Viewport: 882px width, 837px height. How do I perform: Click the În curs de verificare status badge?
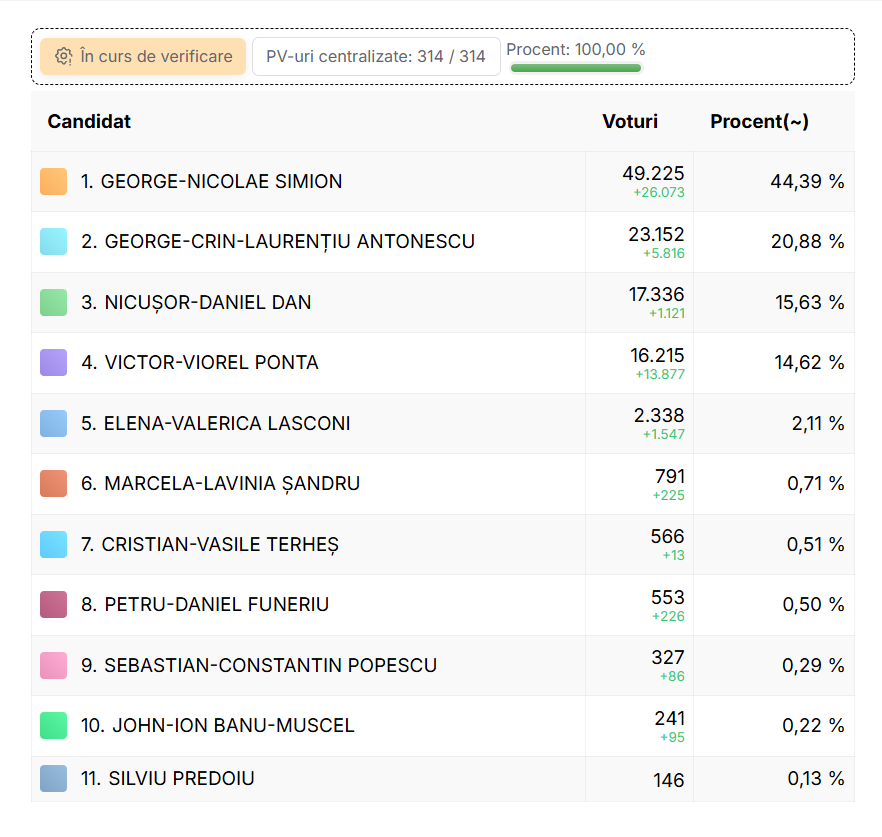point(143,57)
